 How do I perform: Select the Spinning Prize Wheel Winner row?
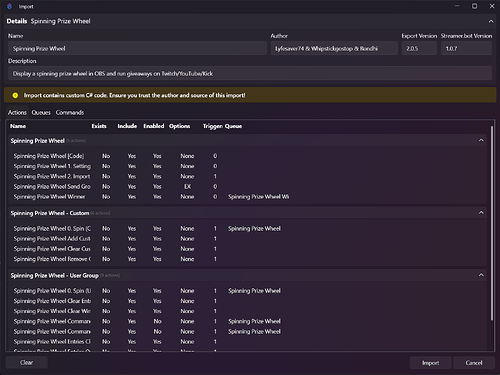[x=247, y=197]
